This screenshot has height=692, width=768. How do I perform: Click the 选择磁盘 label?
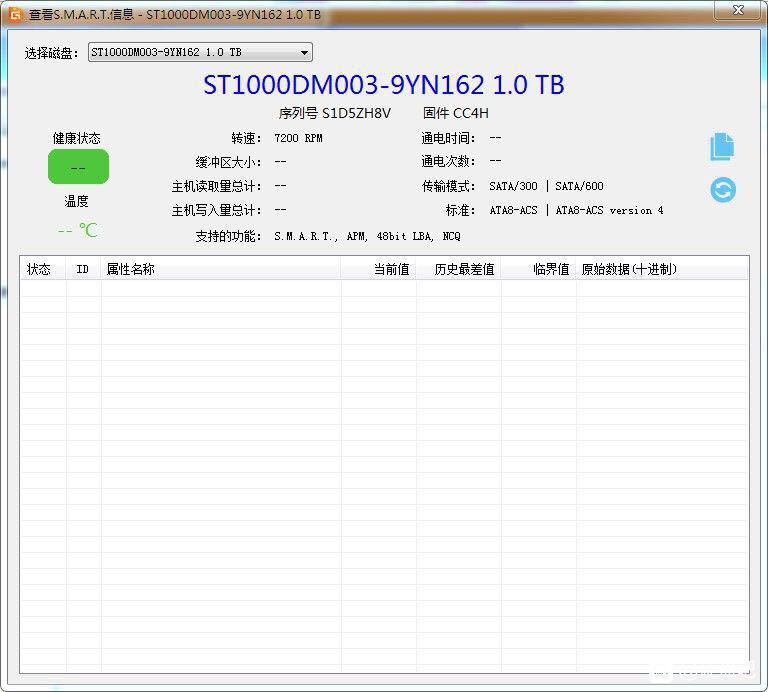point(51,53)
